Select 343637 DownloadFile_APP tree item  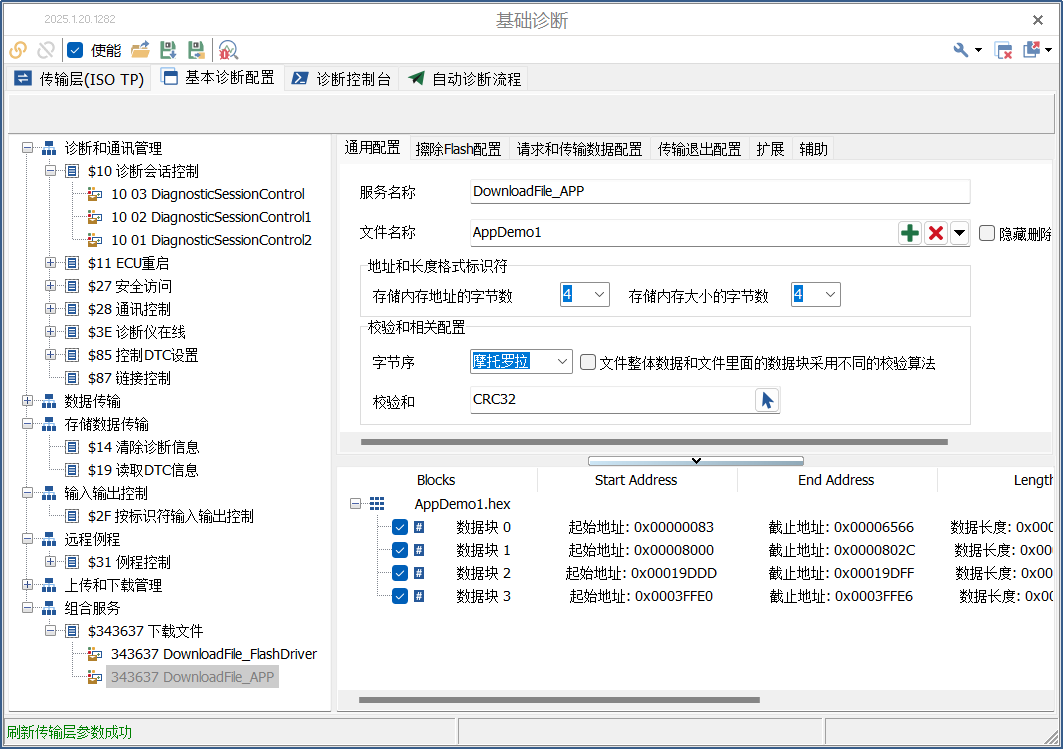pyautogui.click(x=192, y=677)
